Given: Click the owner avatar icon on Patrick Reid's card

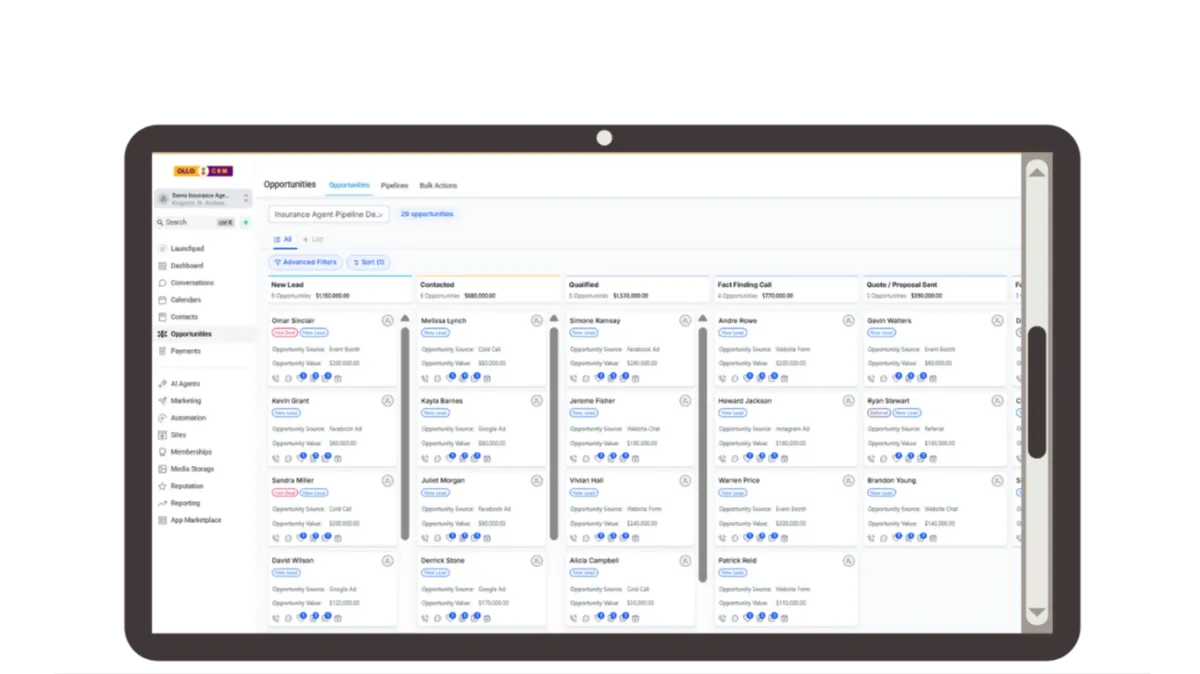Looking at the screenshot, I should (x=848, y=561).
